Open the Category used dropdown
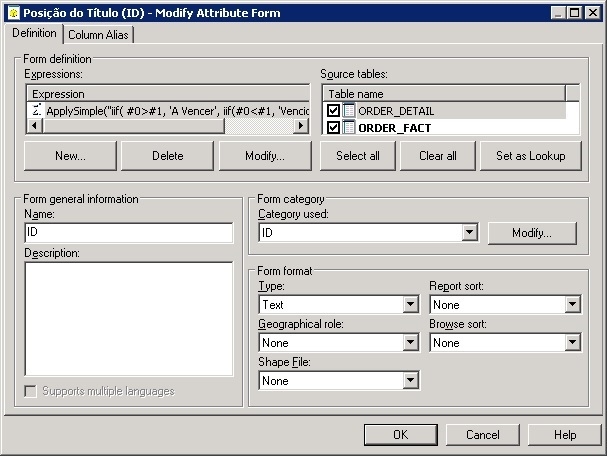This screenshot has height=457, width=607. 470,232
